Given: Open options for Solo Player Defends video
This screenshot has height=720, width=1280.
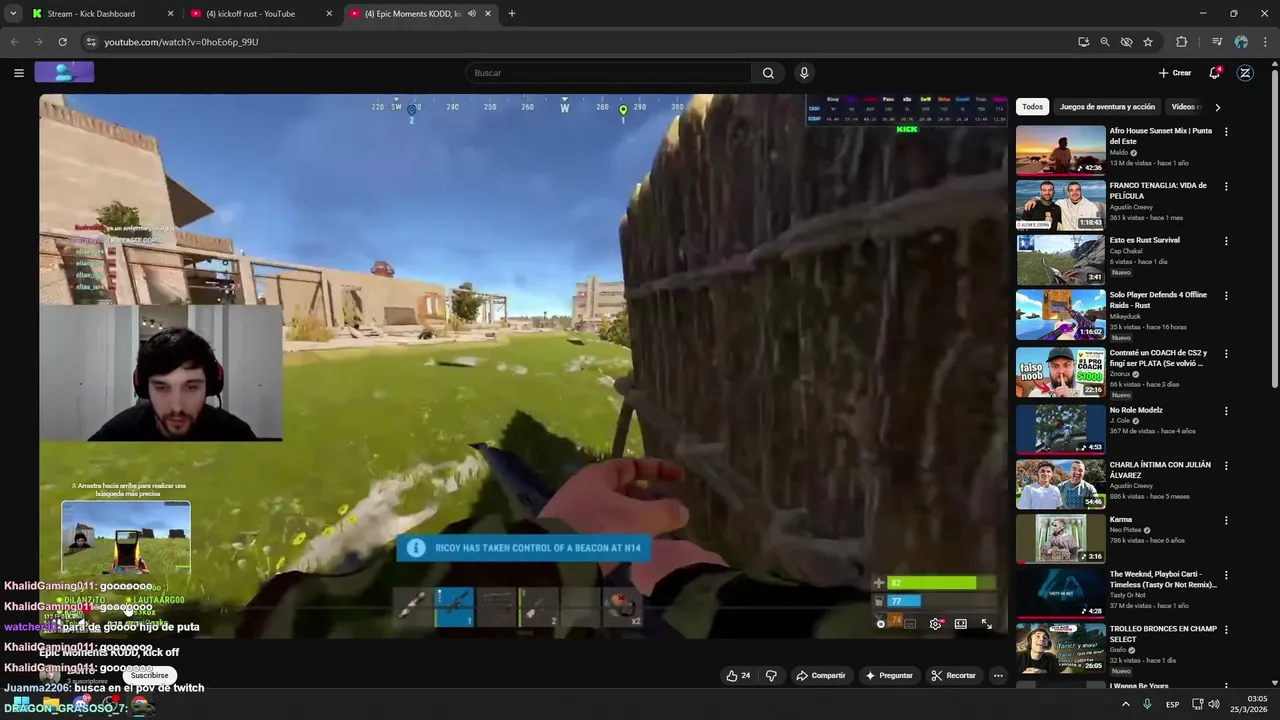Looking at the screenshot, I should click(x=1226, y=296).
